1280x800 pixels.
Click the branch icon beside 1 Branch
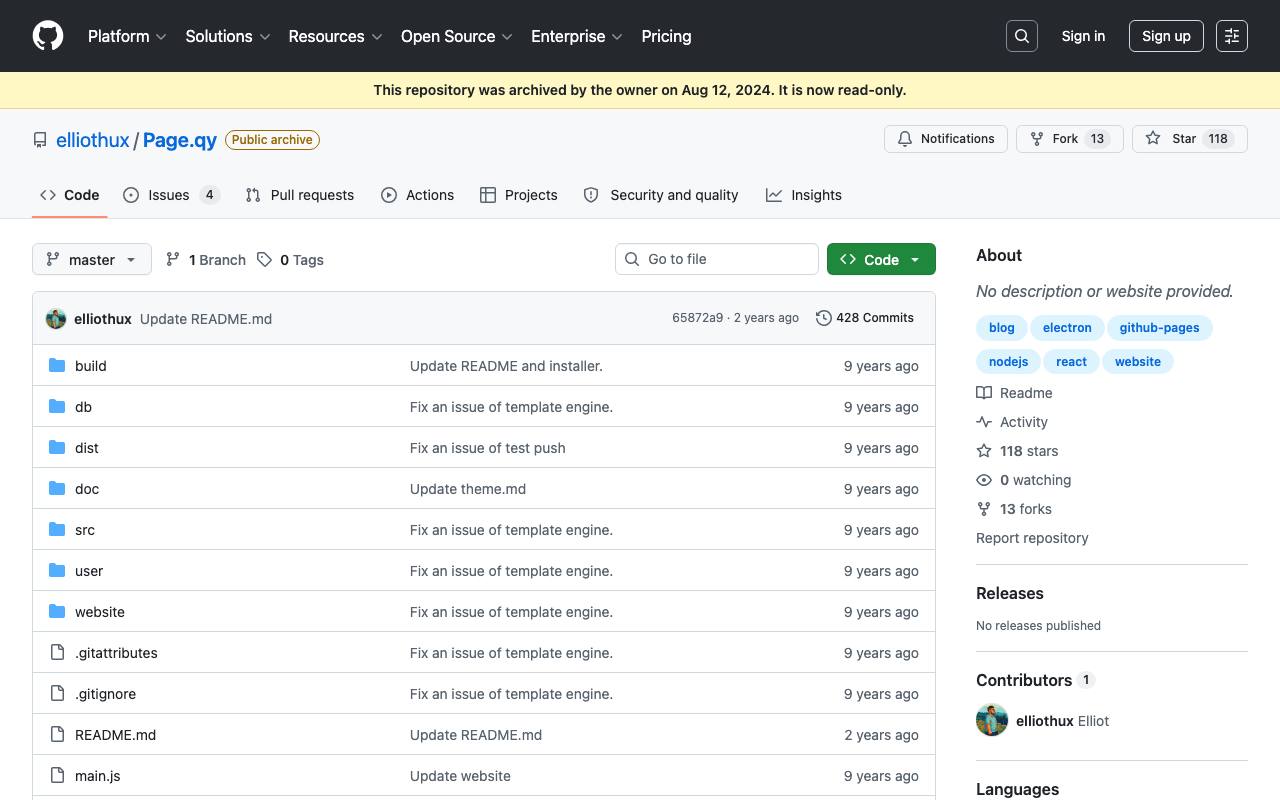tap(173, 260)
